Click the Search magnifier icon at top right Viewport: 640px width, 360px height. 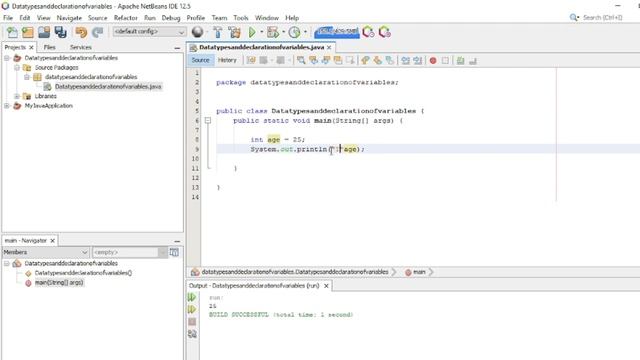pos(574,18)
